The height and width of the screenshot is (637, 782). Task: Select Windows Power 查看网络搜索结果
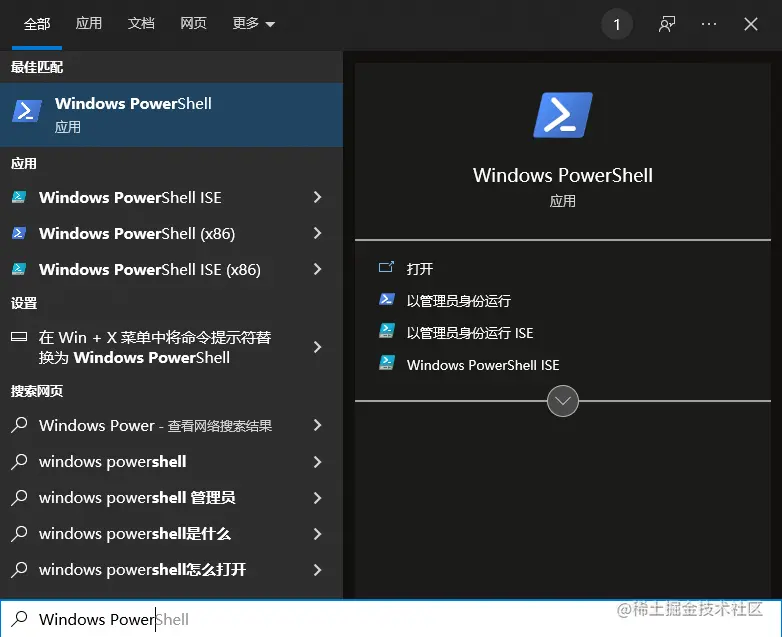(172, 425)
